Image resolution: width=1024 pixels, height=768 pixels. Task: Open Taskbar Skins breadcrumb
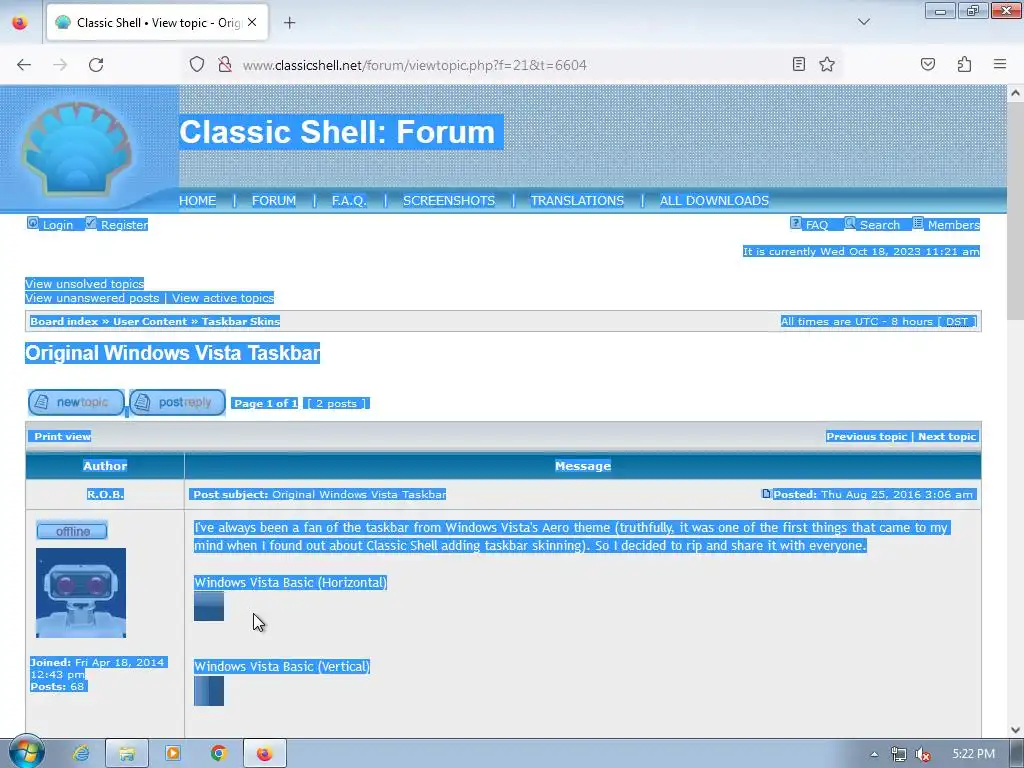tap(240, 321)
